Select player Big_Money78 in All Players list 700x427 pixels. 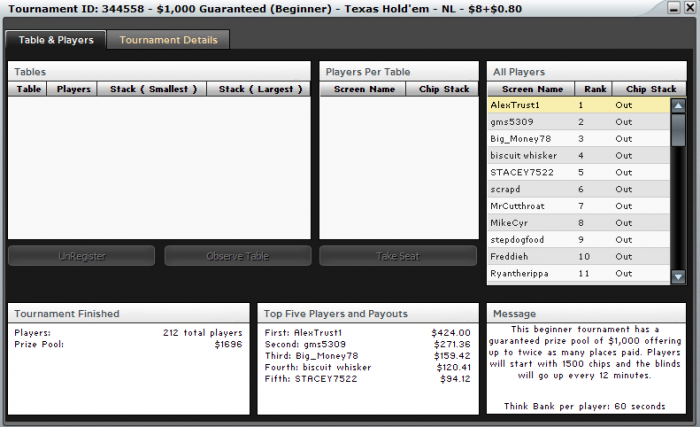click(x=579, y=139)
